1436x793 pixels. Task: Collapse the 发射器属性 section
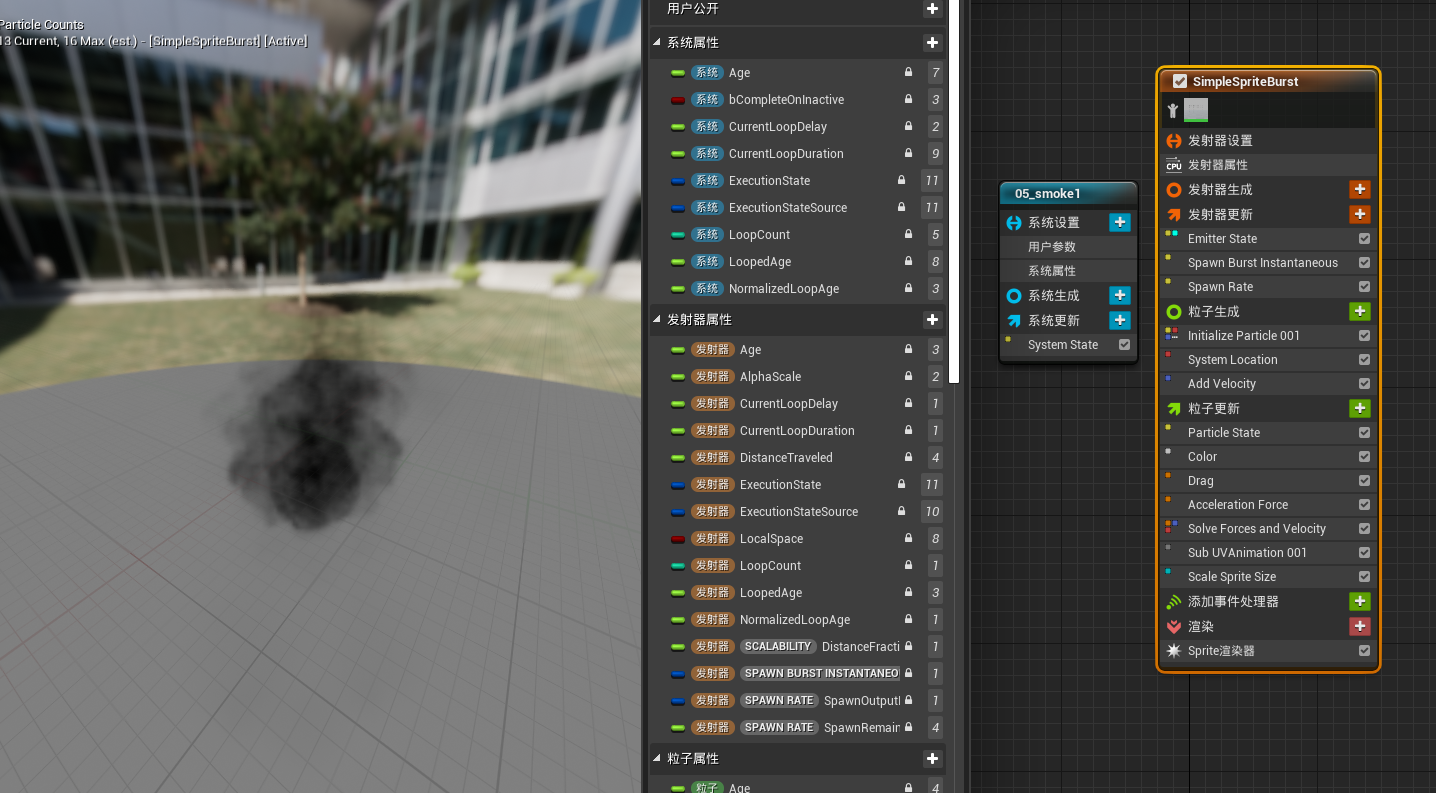(x=657, y=321)
